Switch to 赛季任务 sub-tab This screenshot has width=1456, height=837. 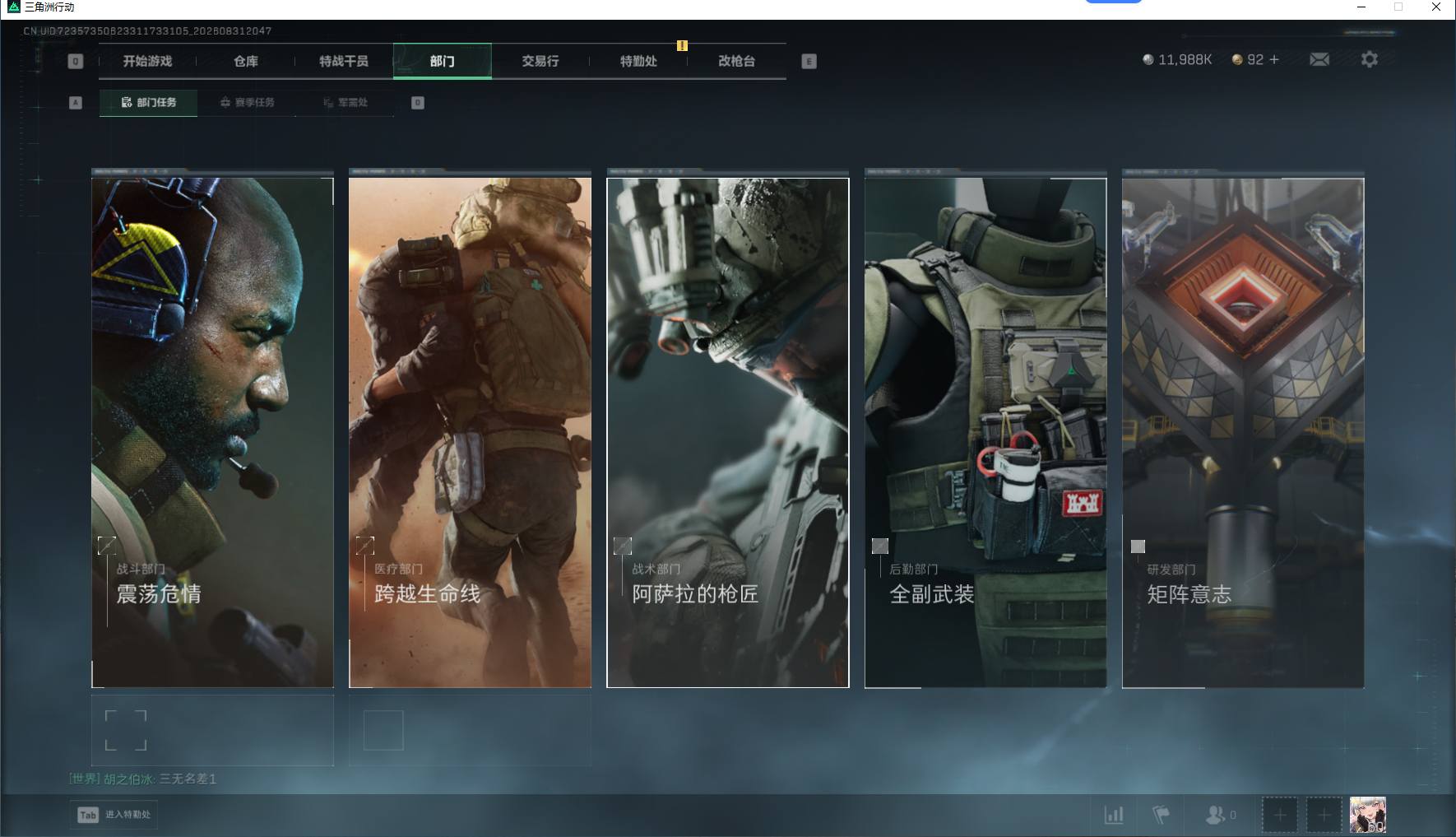pos(247,103)
